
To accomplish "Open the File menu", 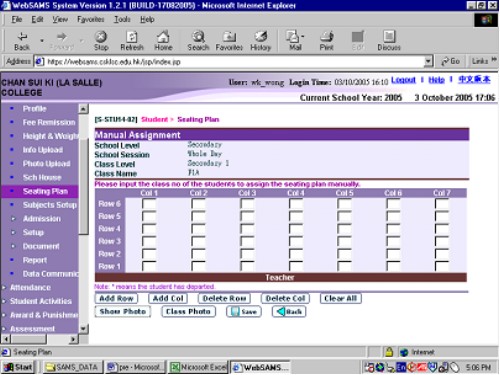I will [x=17, y=19].
